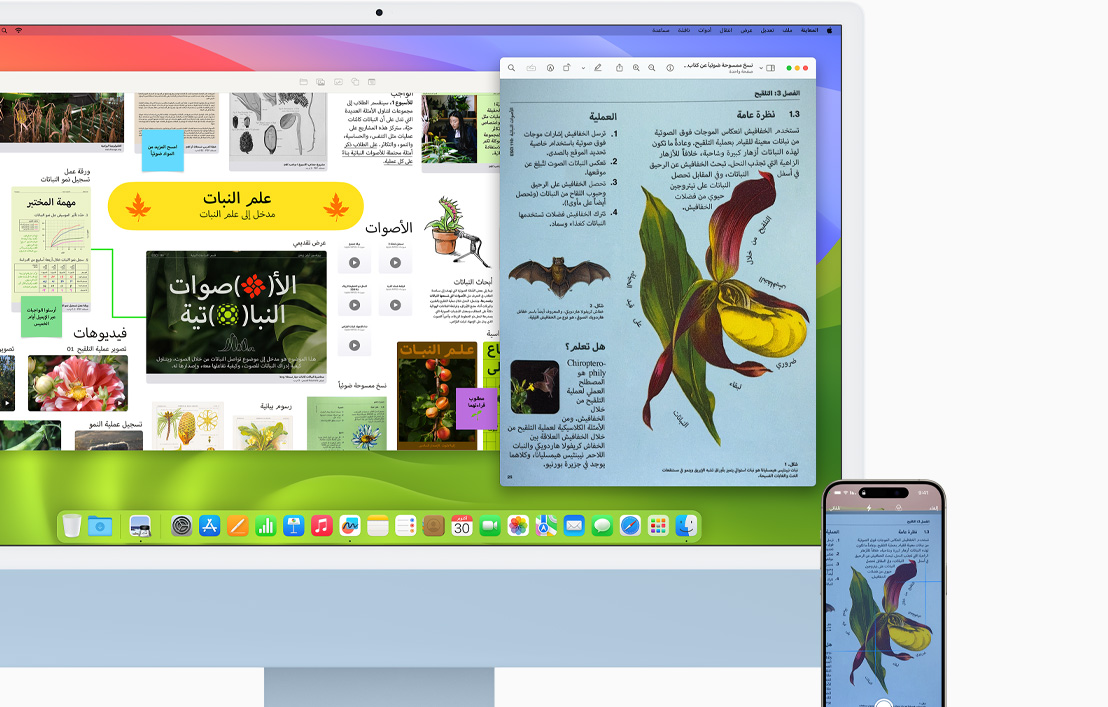
Task: Launch Music from the Dock
Action: point(322,526)
